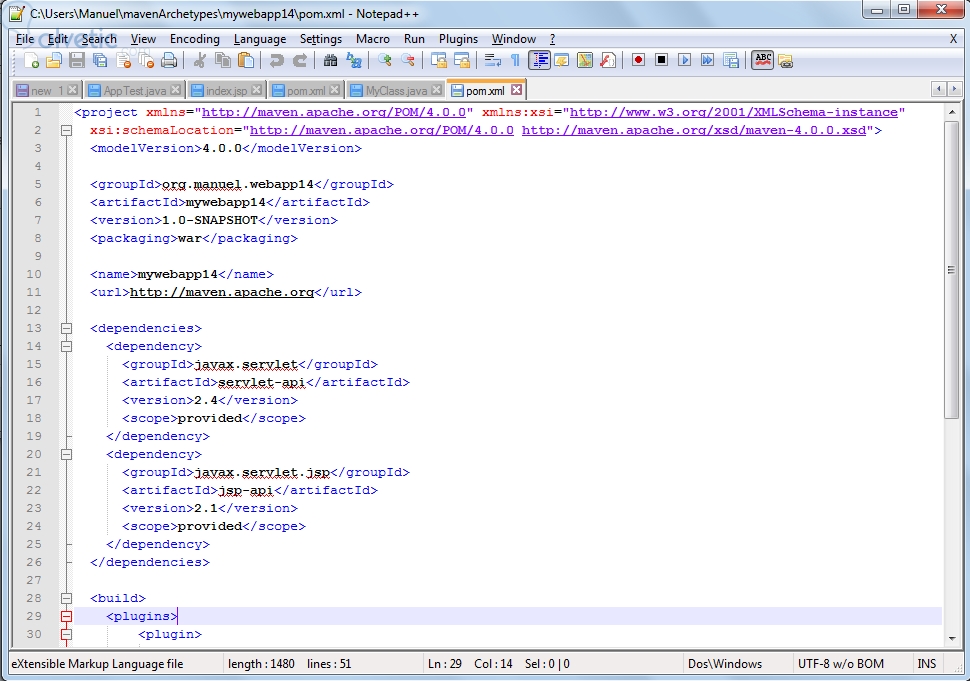This screenshot has height=681, width=970.
Task: Click the Zoom In toolbar icon
Action: click(x=385, y=61)
